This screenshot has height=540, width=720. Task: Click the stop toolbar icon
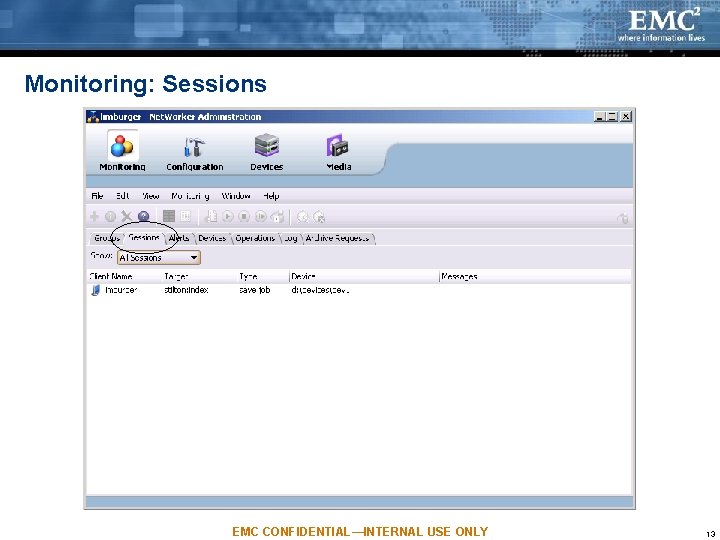coord(244,216)
